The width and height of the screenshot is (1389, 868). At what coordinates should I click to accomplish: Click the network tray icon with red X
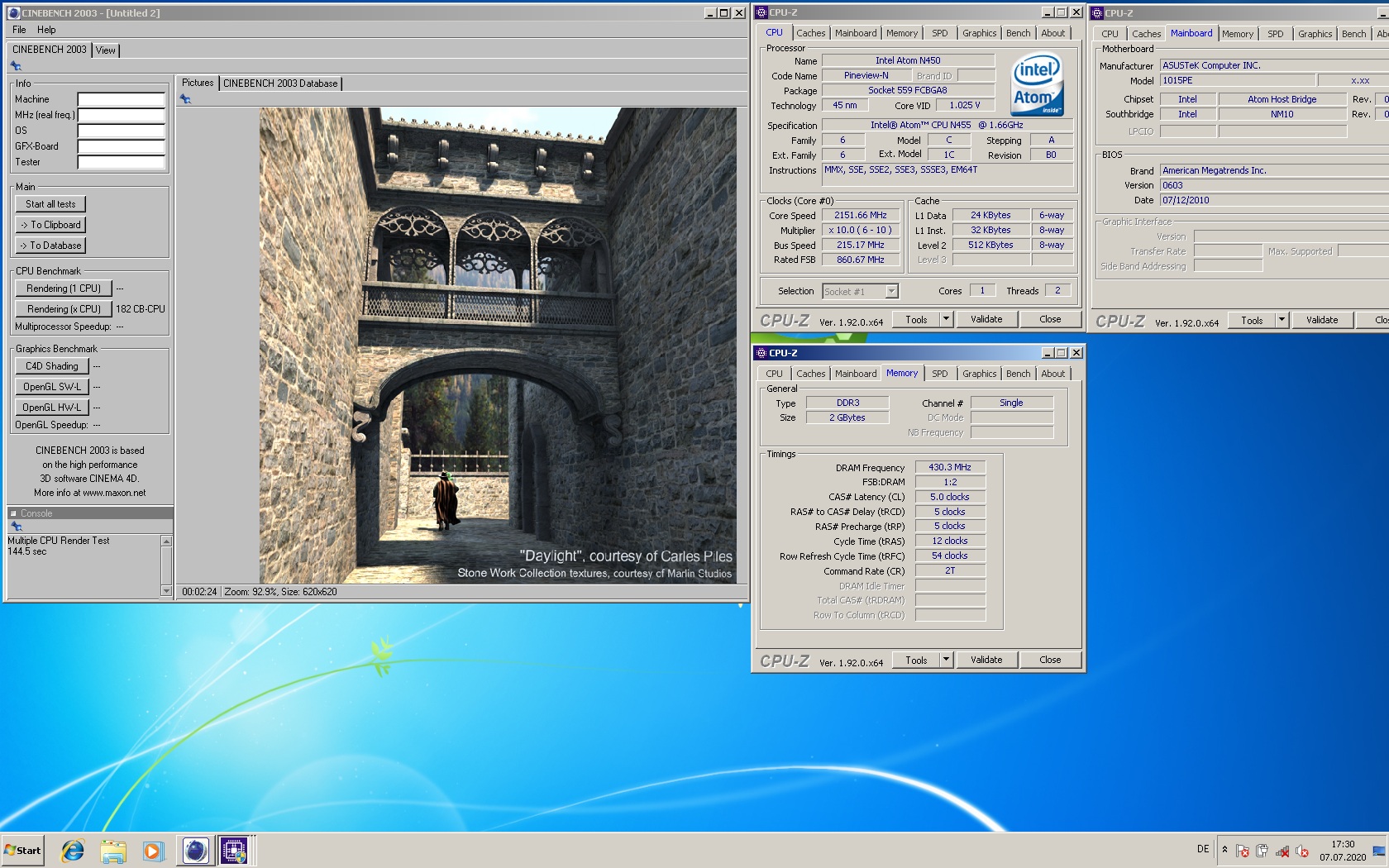[1282, 851]
